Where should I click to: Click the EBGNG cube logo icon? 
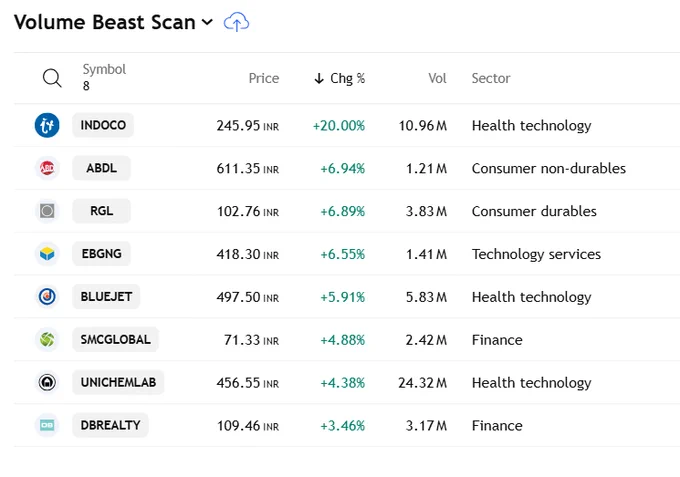(47, 254)
